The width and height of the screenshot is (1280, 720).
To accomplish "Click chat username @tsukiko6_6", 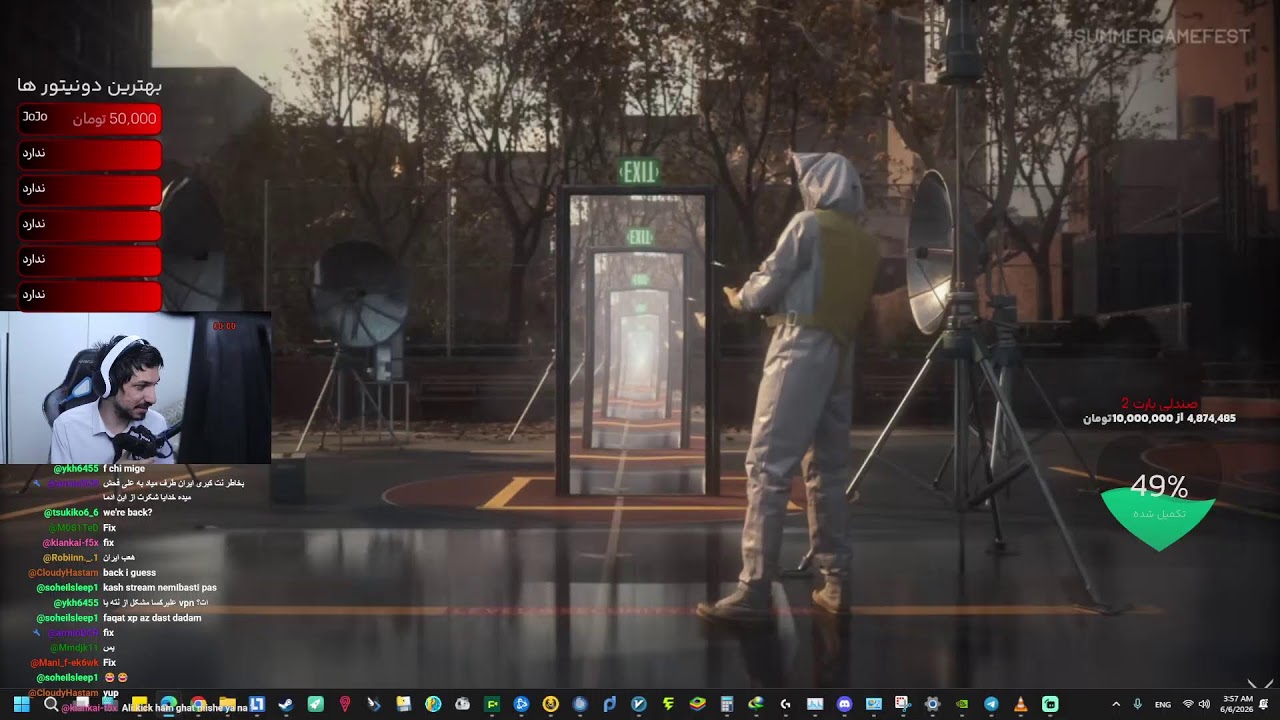I will point(71,513).
